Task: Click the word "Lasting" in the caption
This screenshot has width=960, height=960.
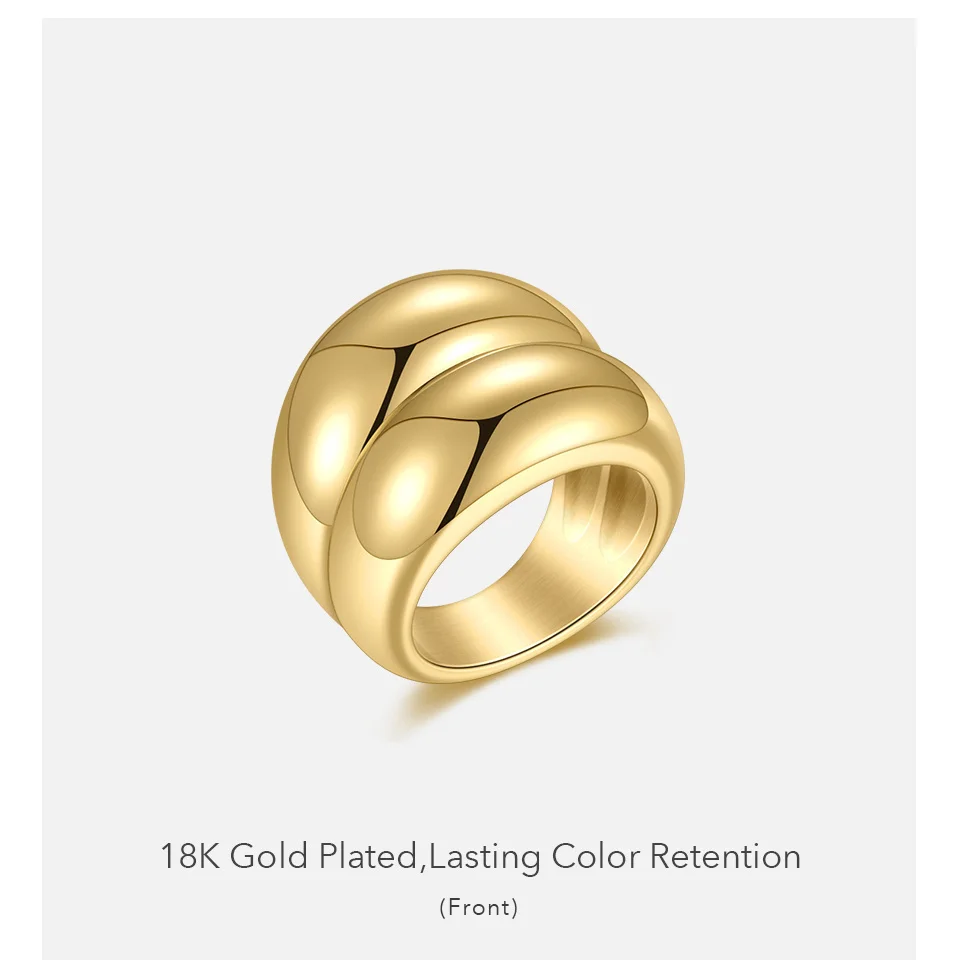Action: [484, 858]
